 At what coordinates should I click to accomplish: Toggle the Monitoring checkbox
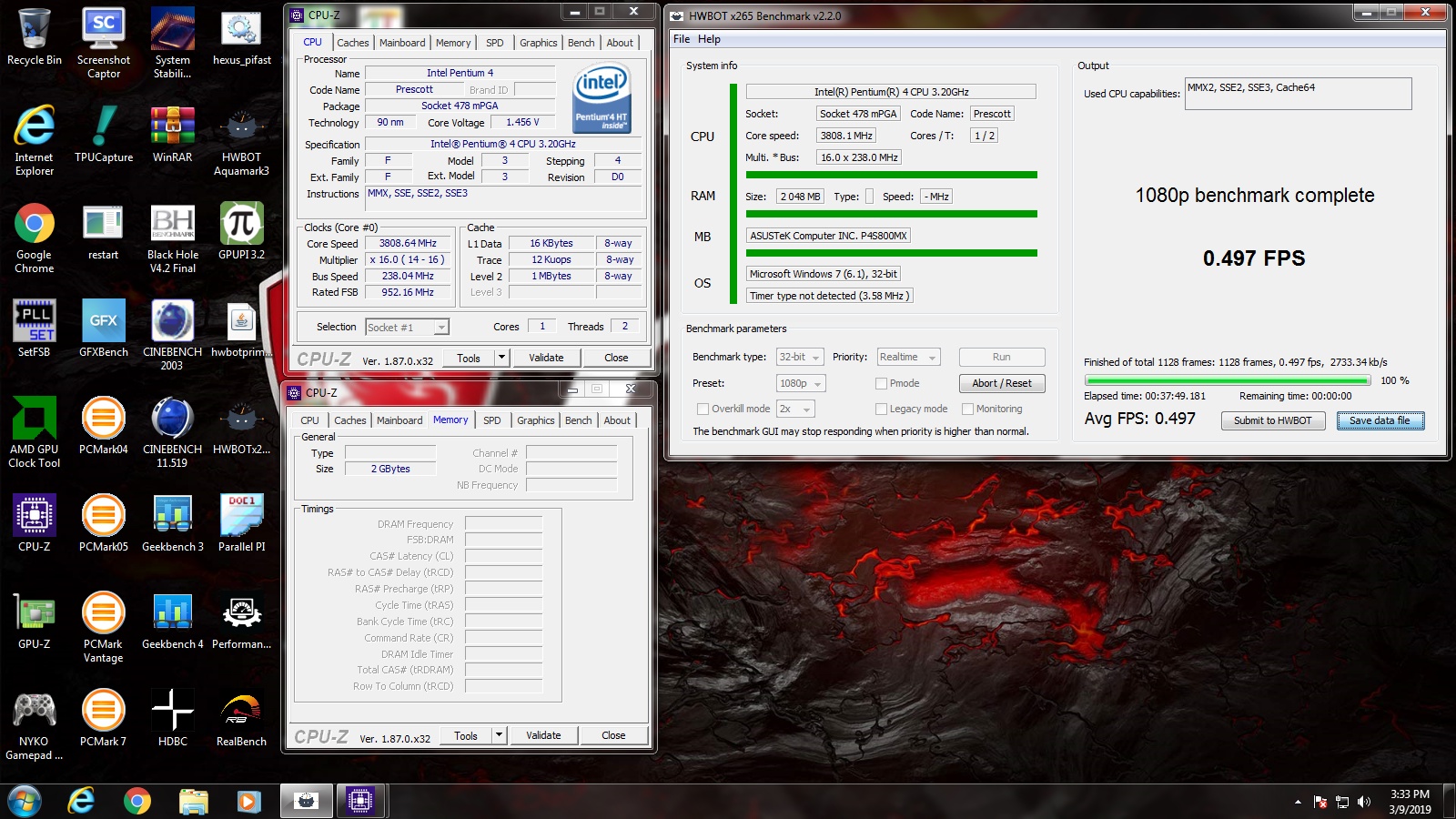pos(967,409)
